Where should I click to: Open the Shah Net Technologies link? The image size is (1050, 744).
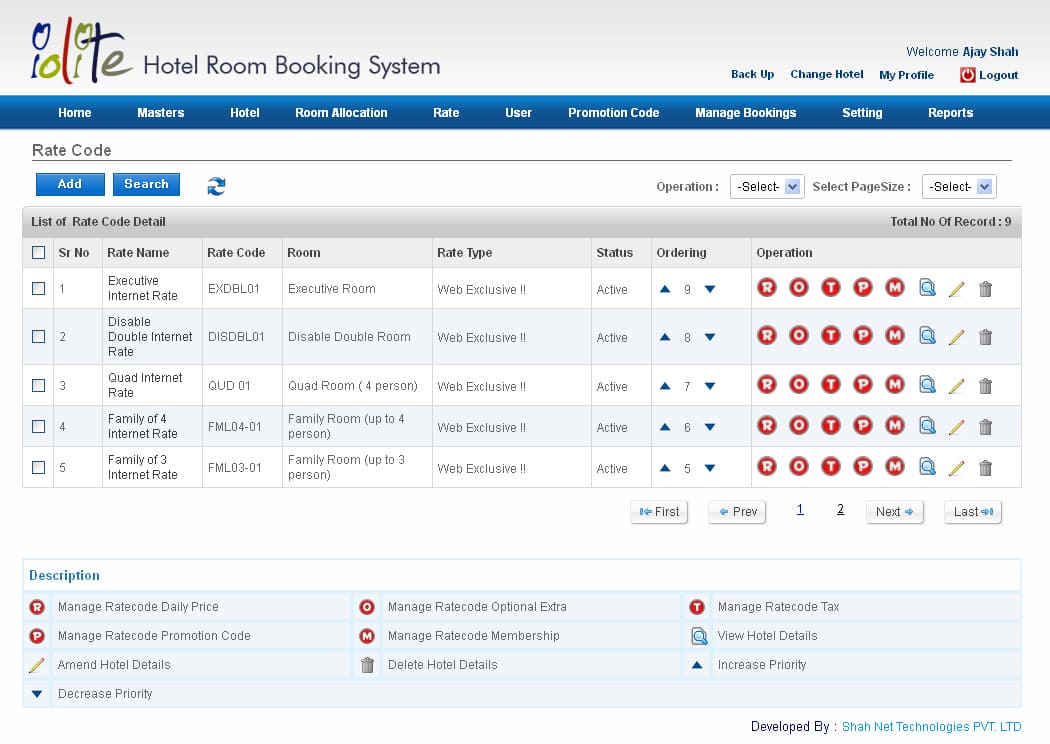[x=931, y=726]
